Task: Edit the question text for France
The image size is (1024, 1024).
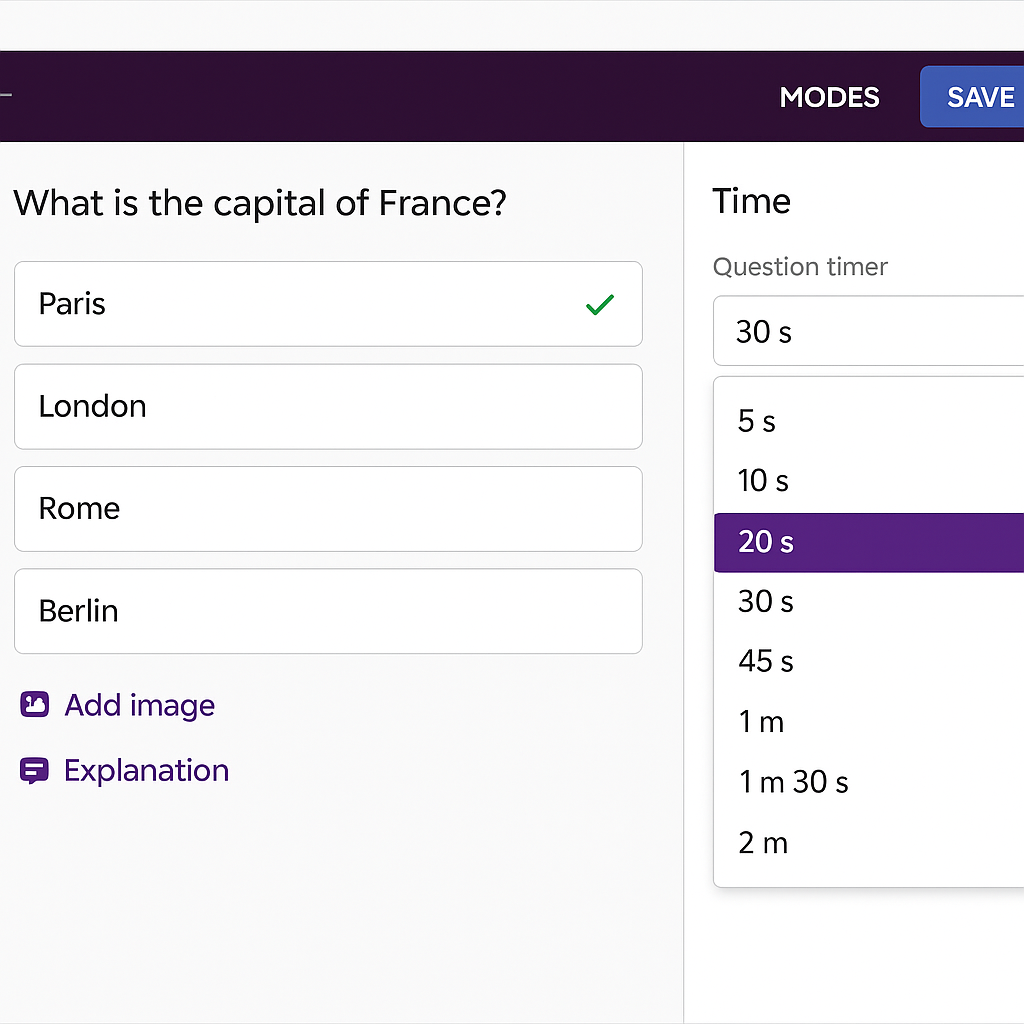Action: (x=260, y=203)
